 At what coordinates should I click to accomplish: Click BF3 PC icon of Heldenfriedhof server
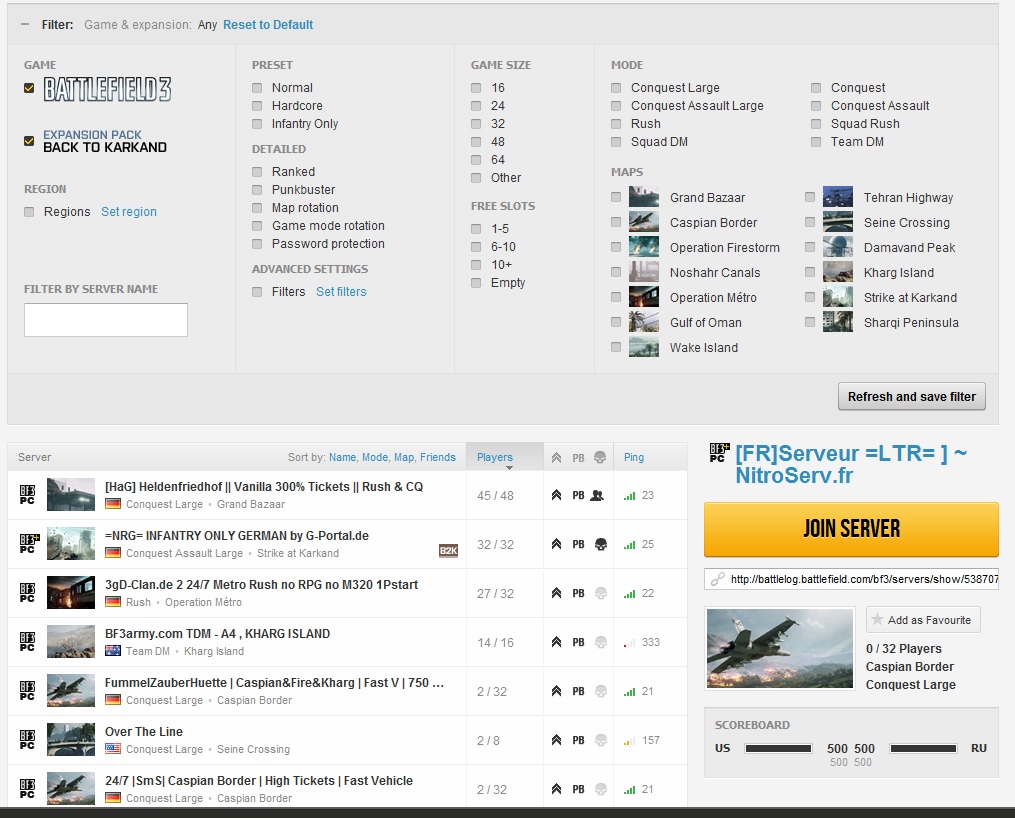coord(27,495)
